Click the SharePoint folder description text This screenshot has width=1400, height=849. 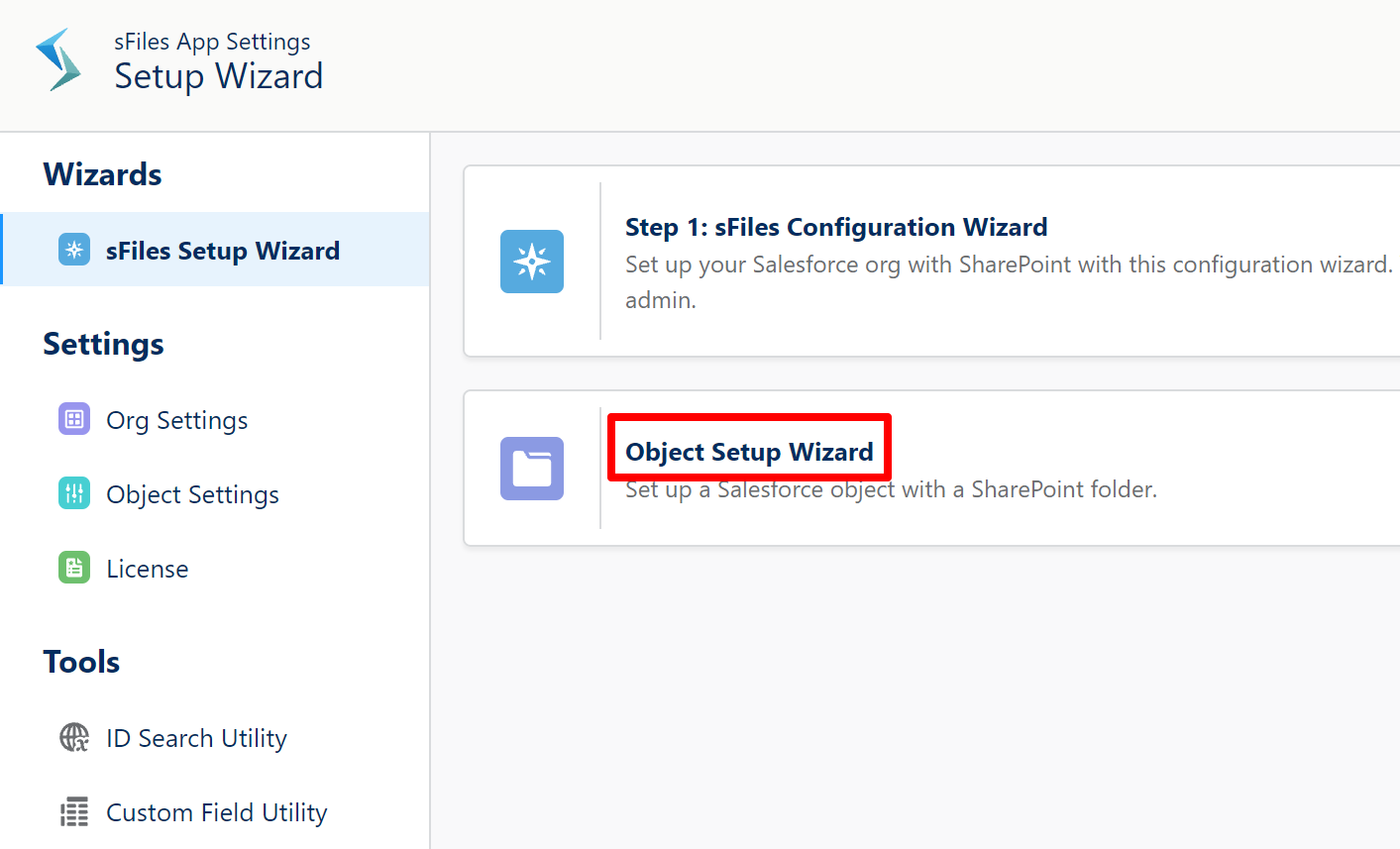click(891, 489)
